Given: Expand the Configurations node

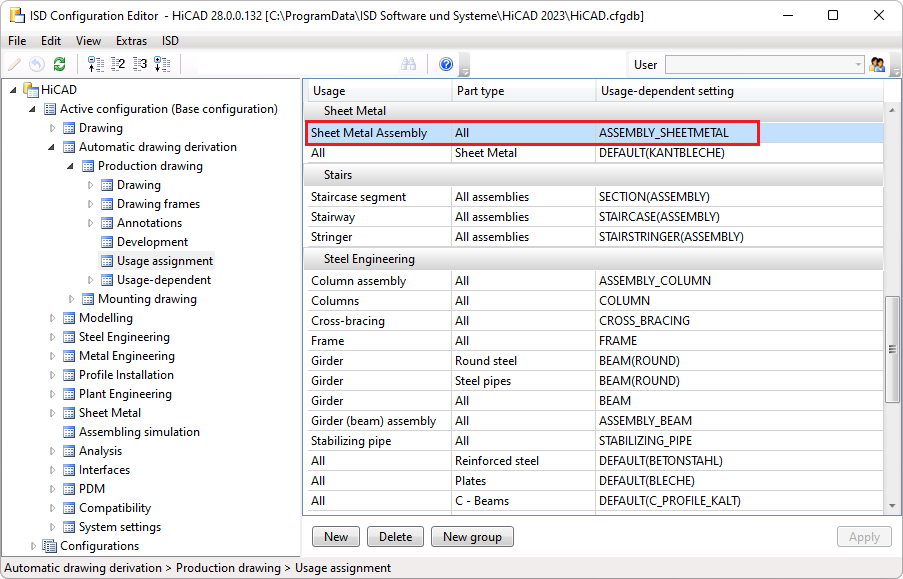Looking at the screenshot, I should (x=33, y=546).
